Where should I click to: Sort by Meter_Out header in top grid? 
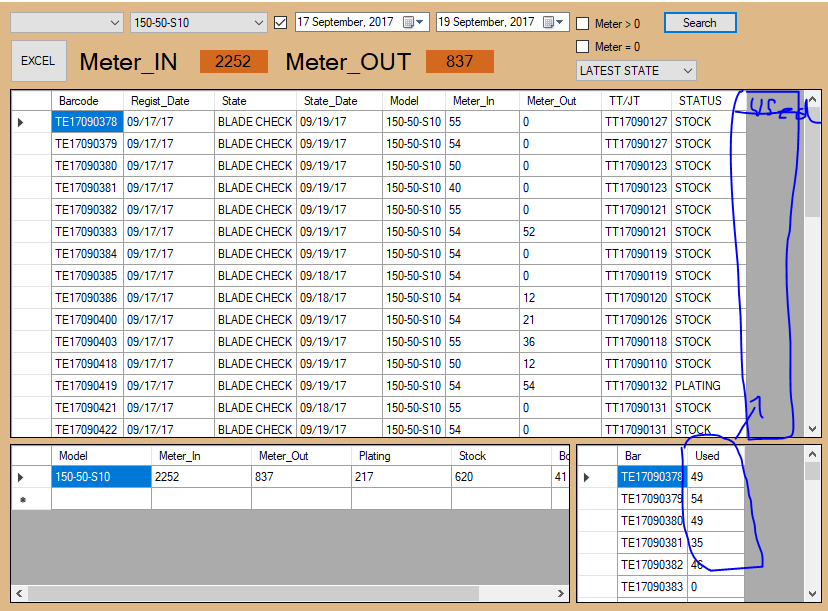pos(561,101)
